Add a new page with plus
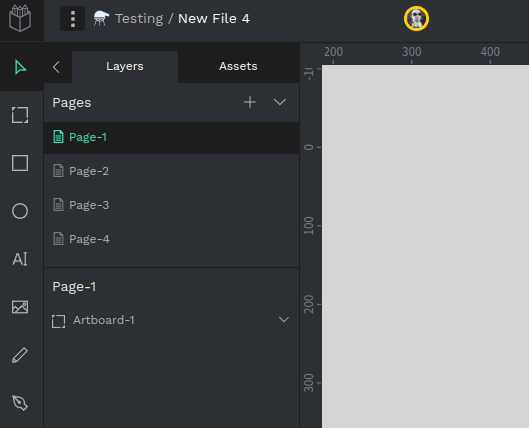This screenshot has height=428, width=529. (250, 102)
